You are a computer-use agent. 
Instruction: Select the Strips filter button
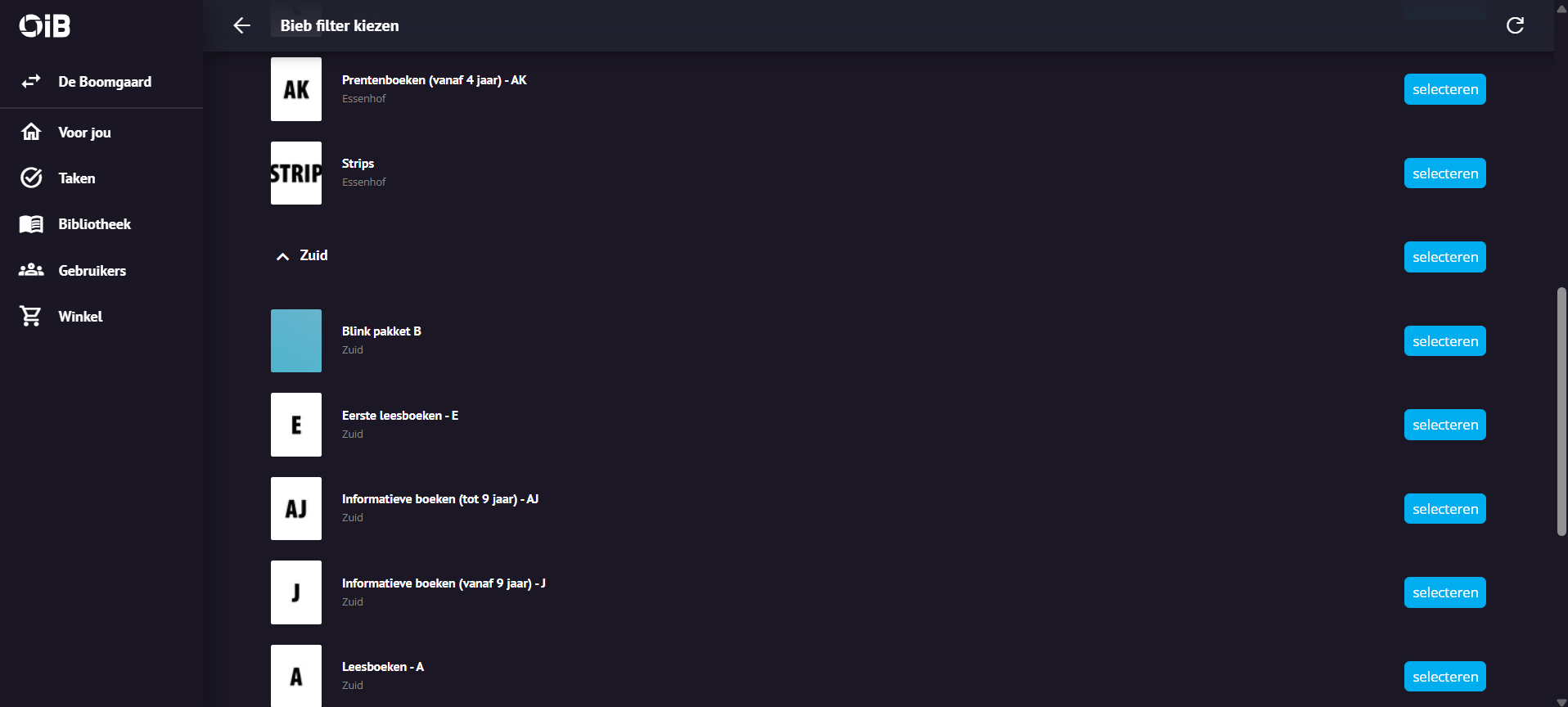(1444, 173)
